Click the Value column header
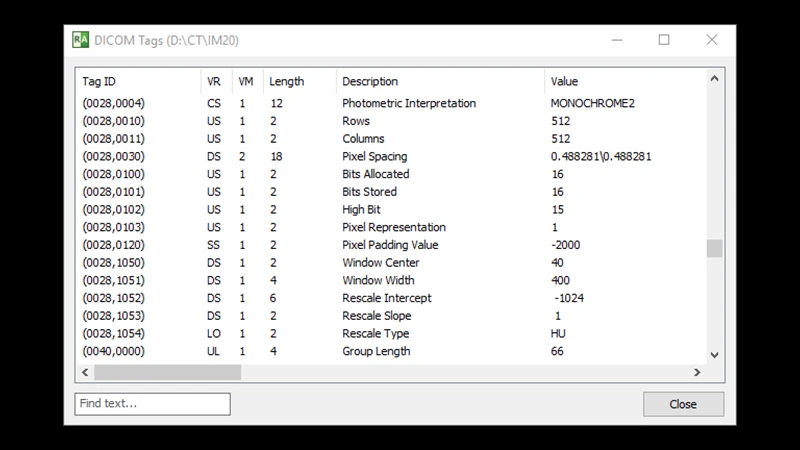Screen dimensions: 800x450 pyautogui.click(x=625, y=81)
